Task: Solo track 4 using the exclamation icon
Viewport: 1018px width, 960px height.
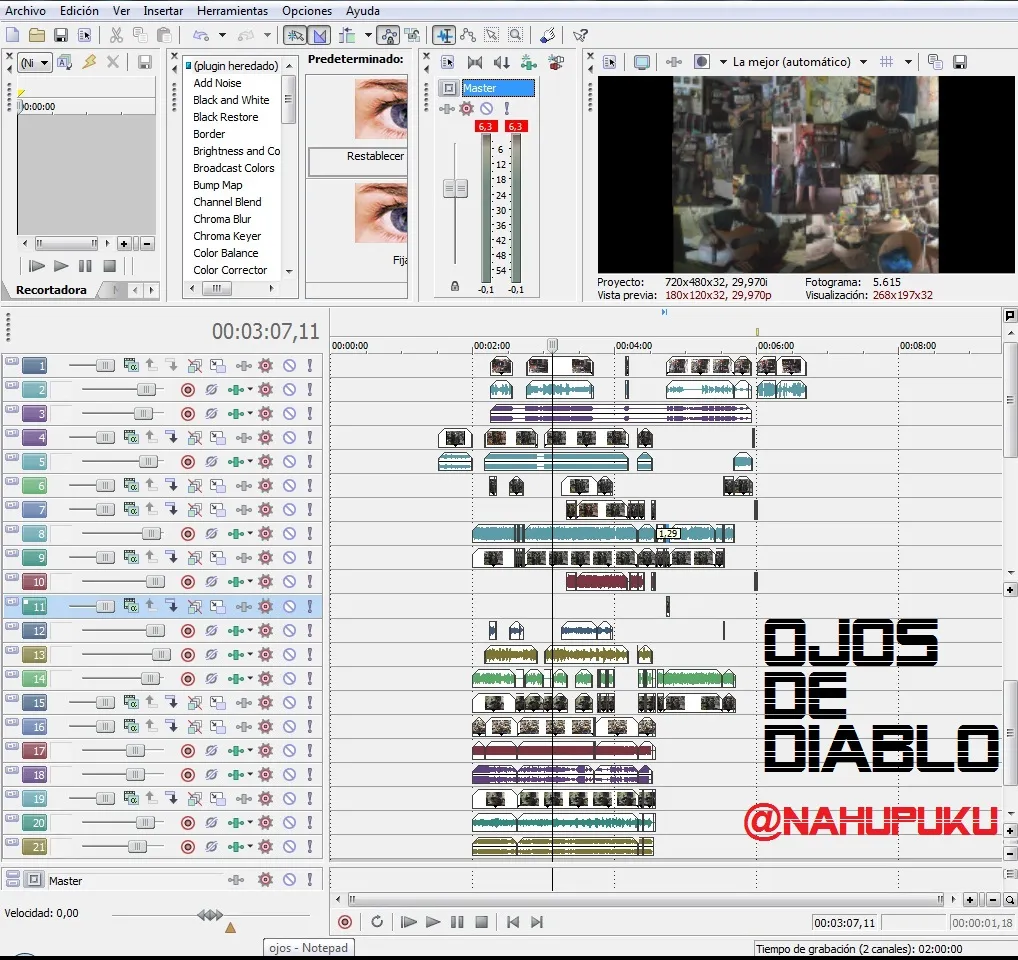Action: pos(310,438)
